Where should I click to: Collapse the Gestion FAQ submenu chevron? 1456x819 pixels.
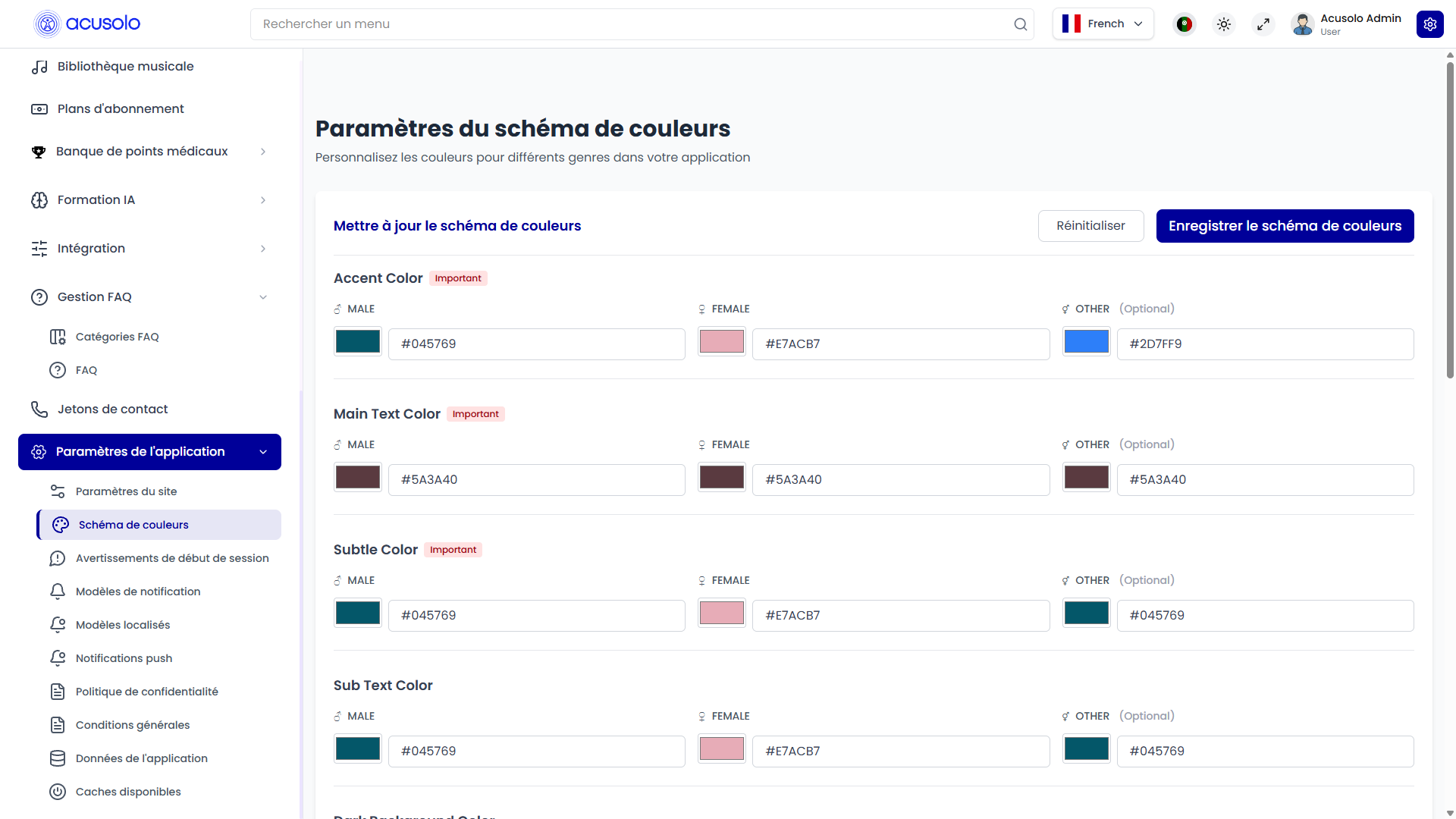coord(263,297)
